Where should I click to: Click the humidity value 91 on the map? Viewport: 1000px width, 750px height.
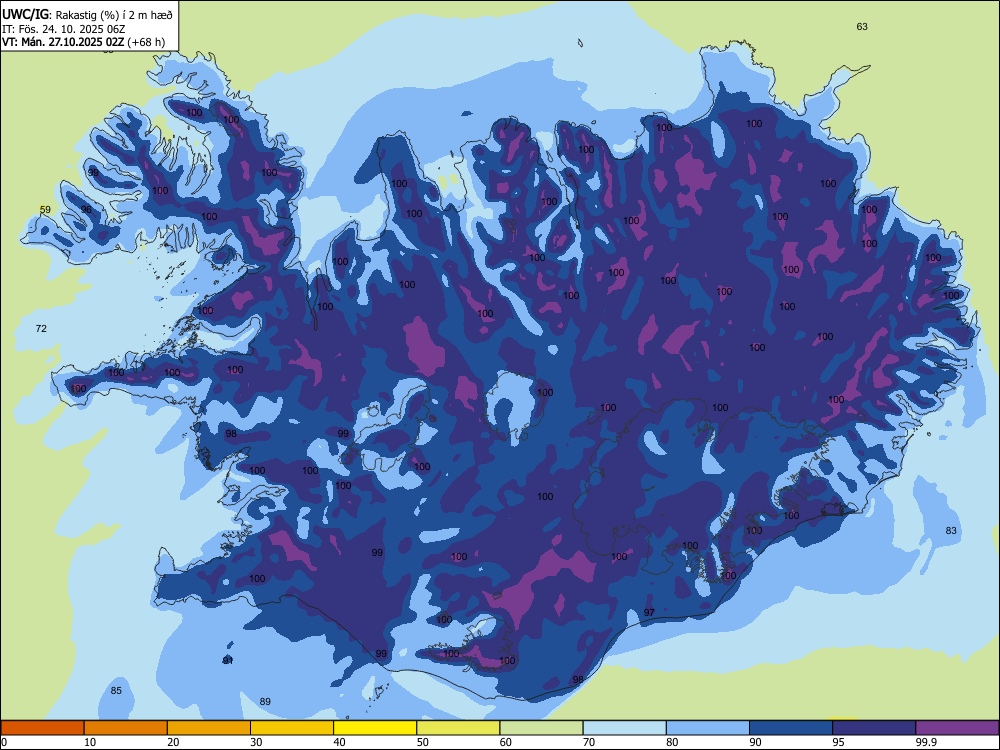click(228, 661)
